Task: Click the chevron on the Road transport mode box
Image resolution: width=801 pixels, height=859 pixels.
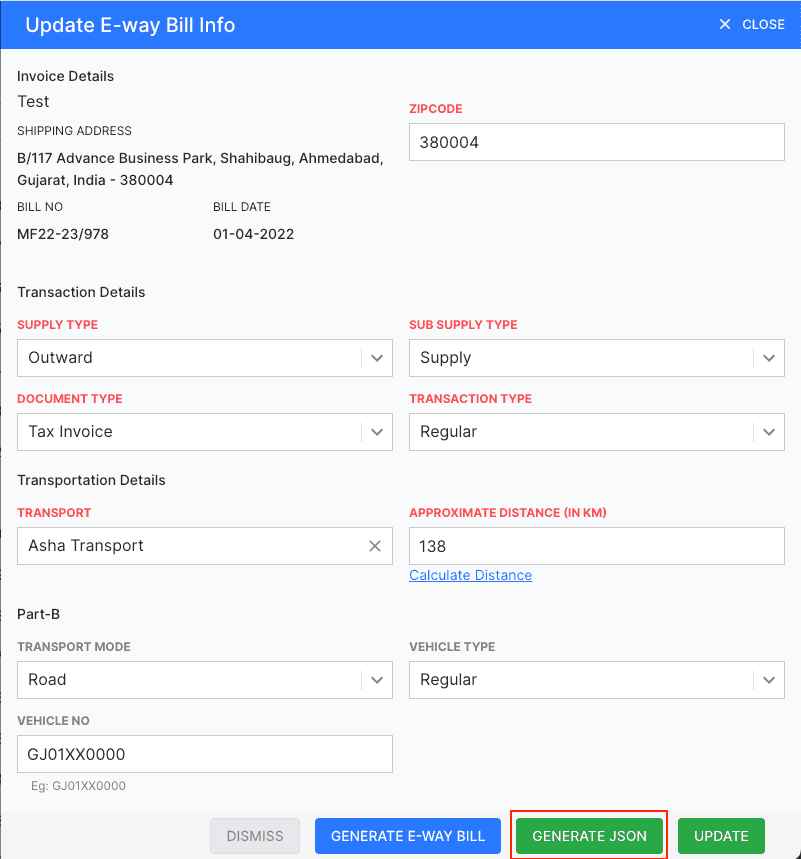Action: coord(377,680)
